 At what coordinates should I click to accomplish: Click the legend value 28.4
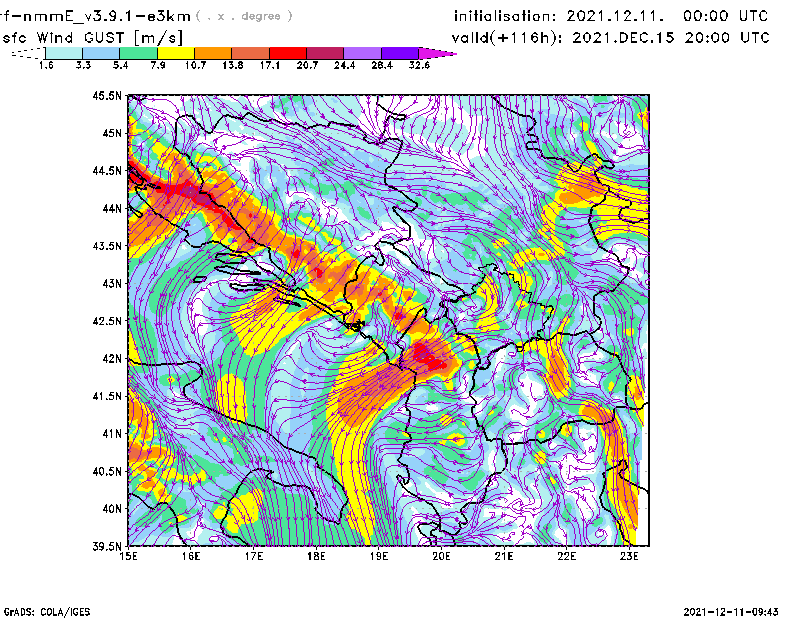[x=382, y=65]
